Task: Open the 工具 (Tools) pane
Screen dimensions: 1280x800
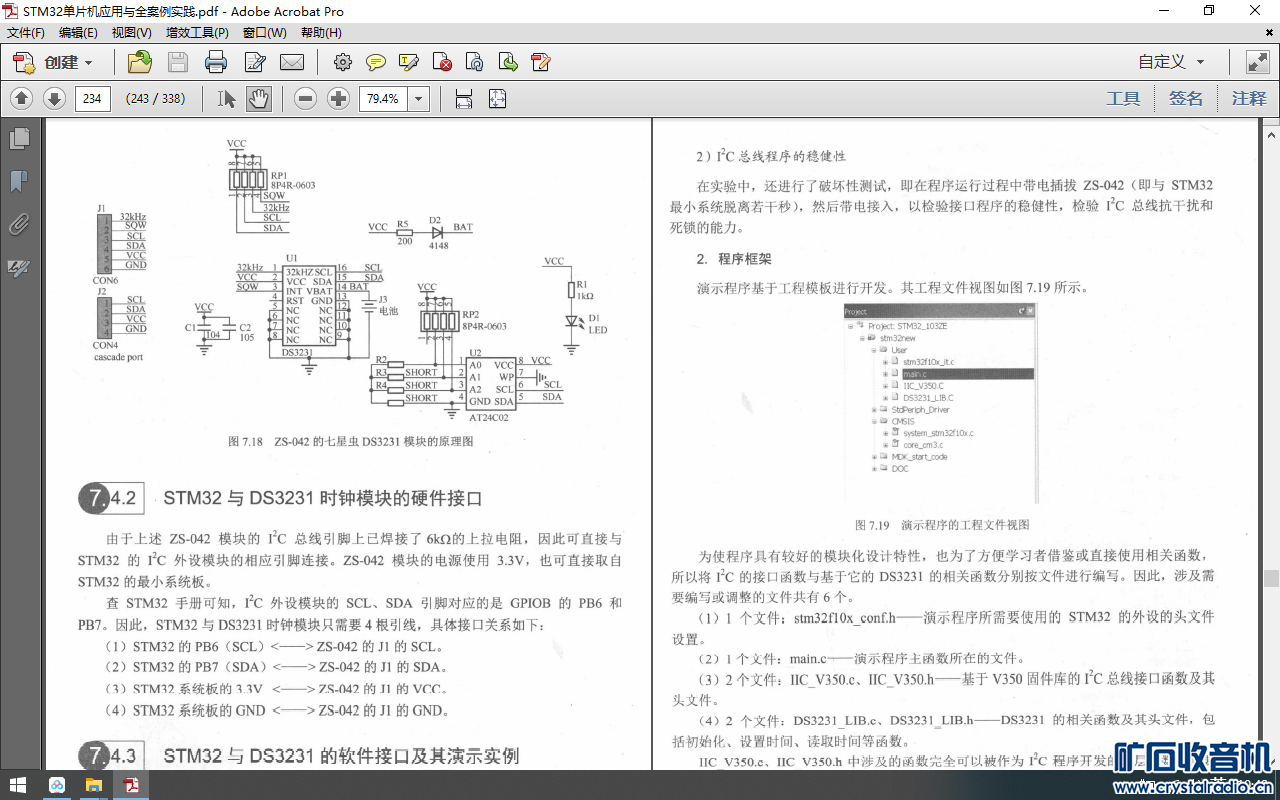Action: point(1123,99)
